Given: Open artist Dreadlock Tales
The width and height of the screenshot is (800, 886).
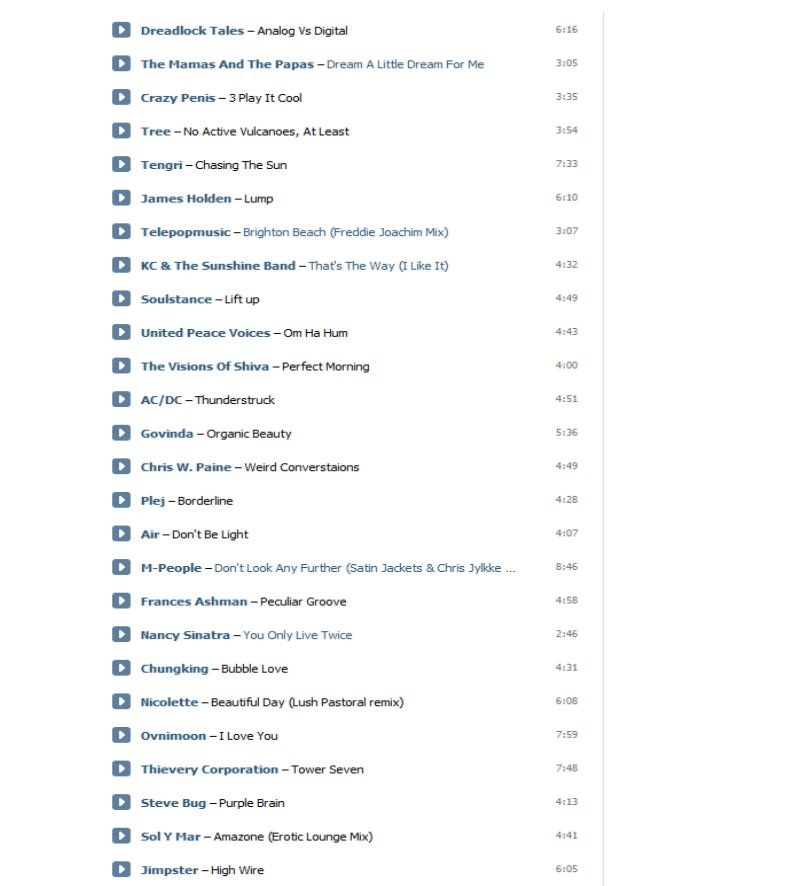Looking at the screenshot, I should point(192,31).
